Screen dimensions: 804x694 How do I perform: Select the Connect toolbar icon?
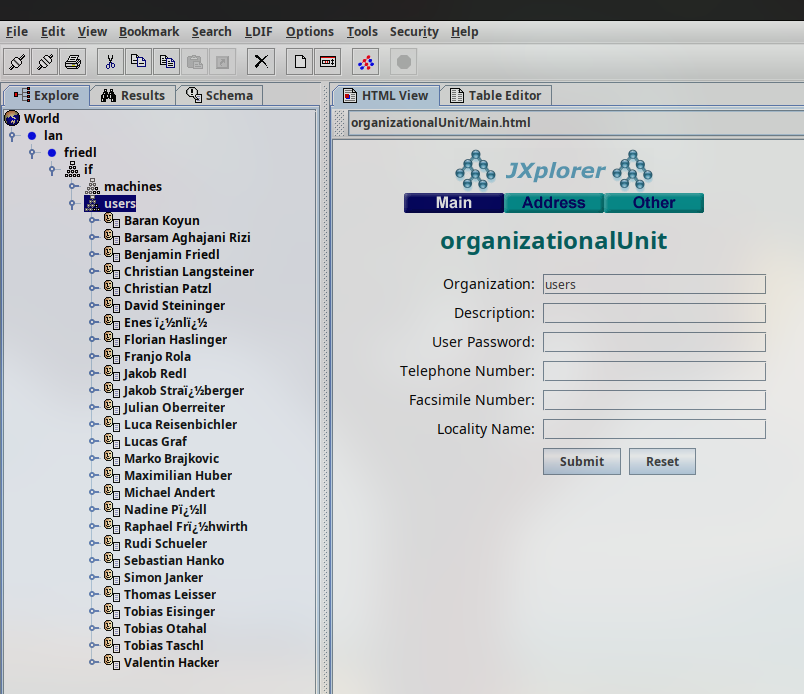pyautogui.click(x=15, y=61)
